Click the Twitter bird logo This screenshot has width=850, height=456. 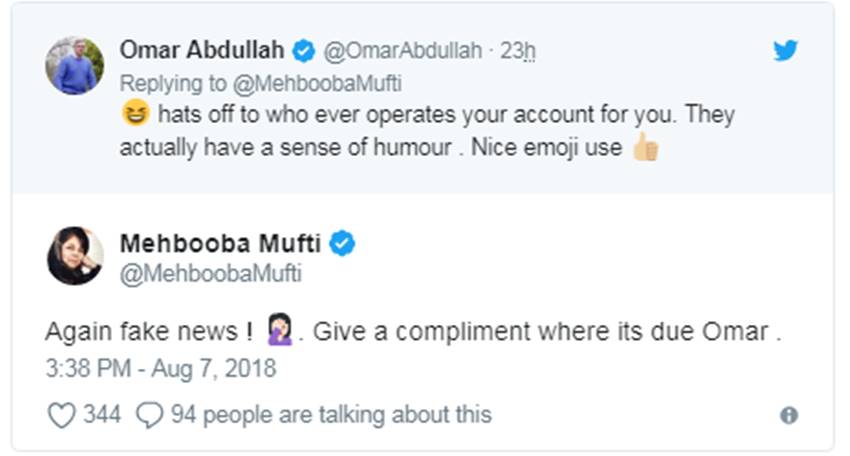click(x=786, y=51)
